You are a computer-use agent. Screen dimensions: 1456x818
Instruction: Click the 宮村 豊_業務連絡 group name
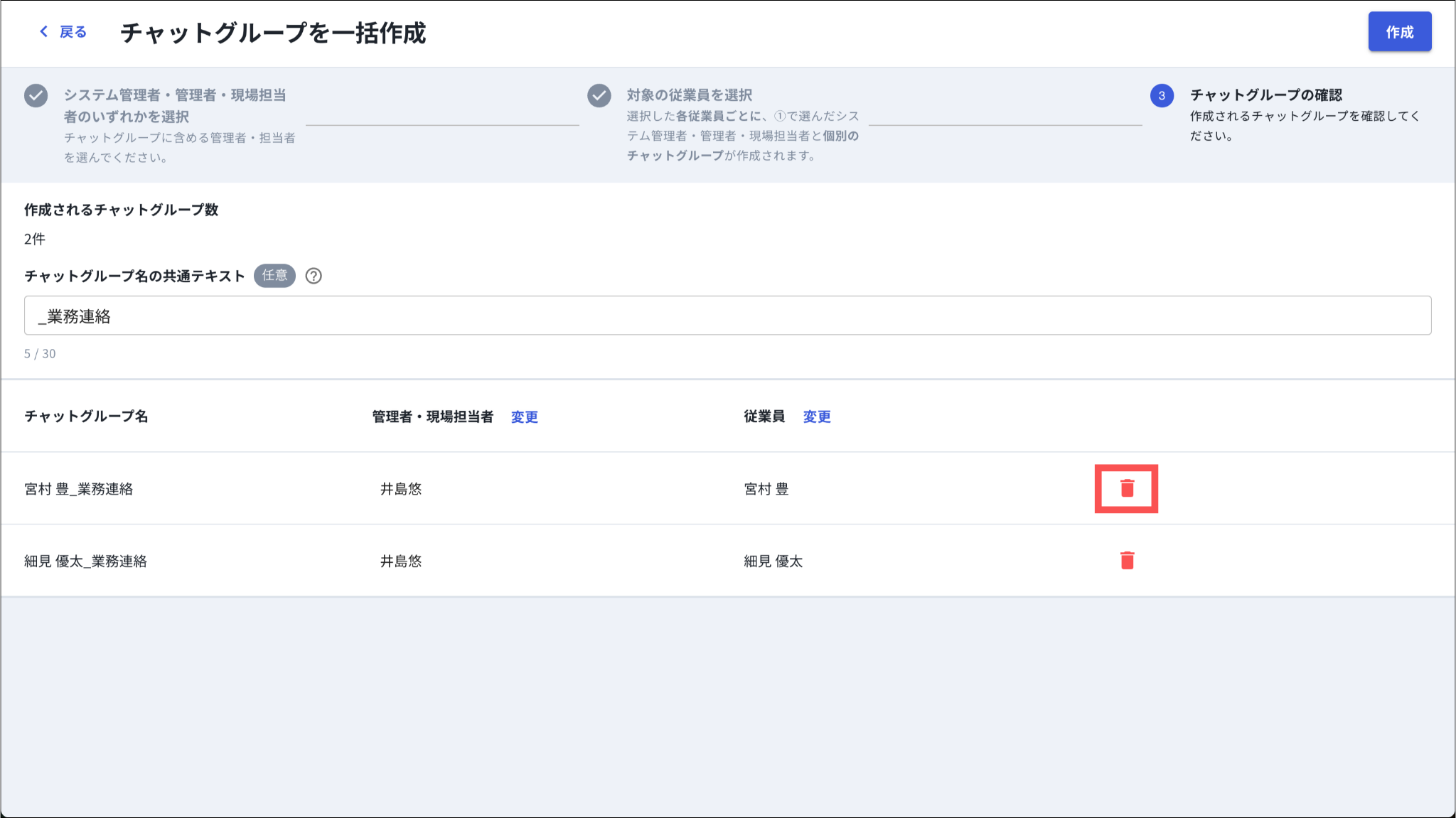pos(79,489)
